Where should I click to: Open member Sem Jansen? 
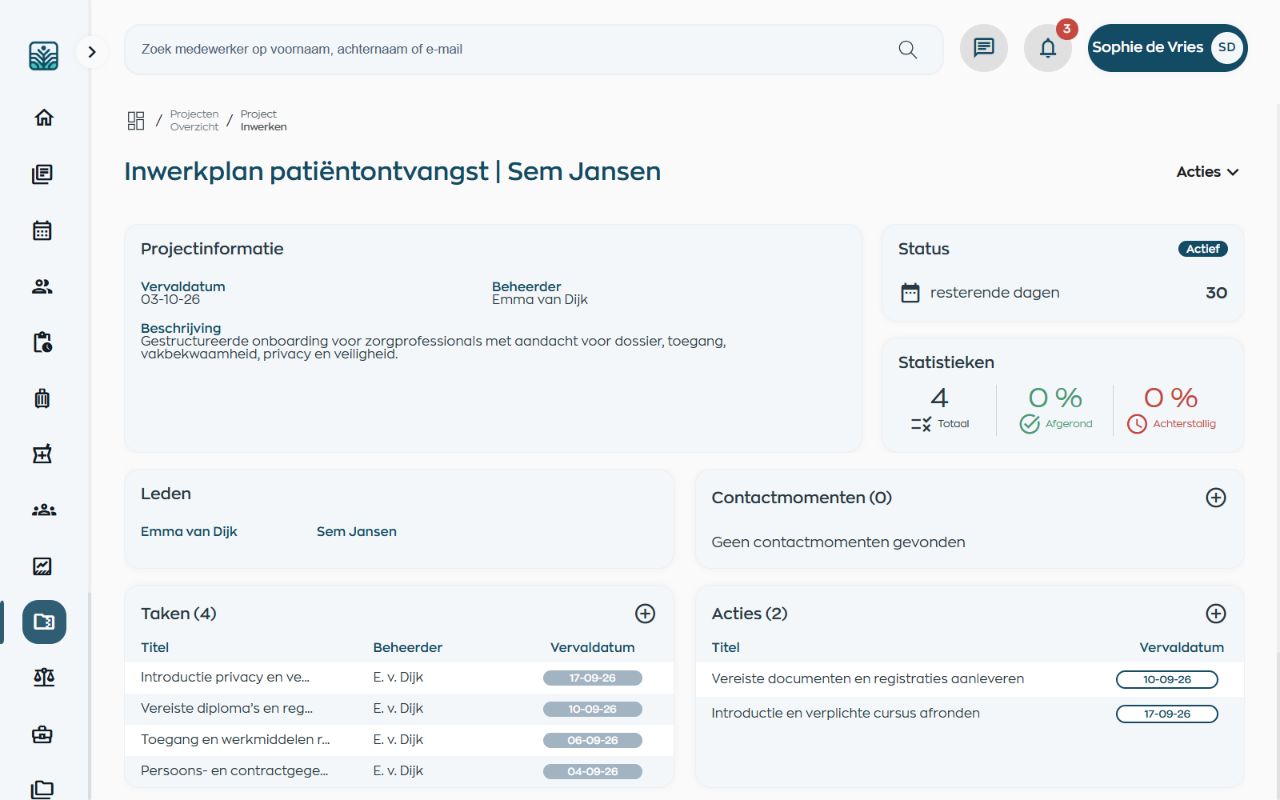pyautogui.click(x=357, y=532)
